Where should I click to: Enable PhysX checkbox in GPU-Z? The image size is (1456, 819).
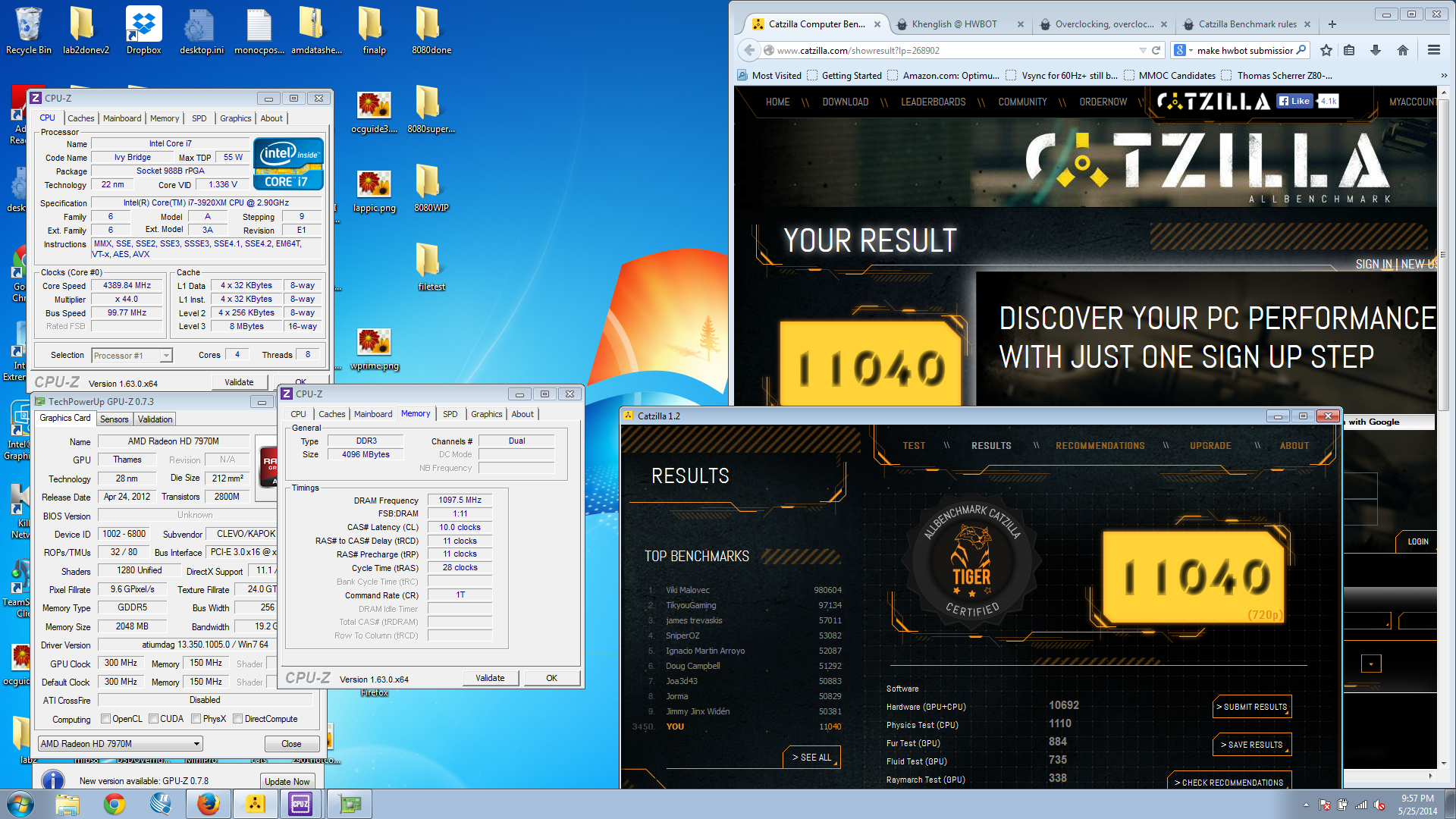pyautogui.click(x=196, y=719)
